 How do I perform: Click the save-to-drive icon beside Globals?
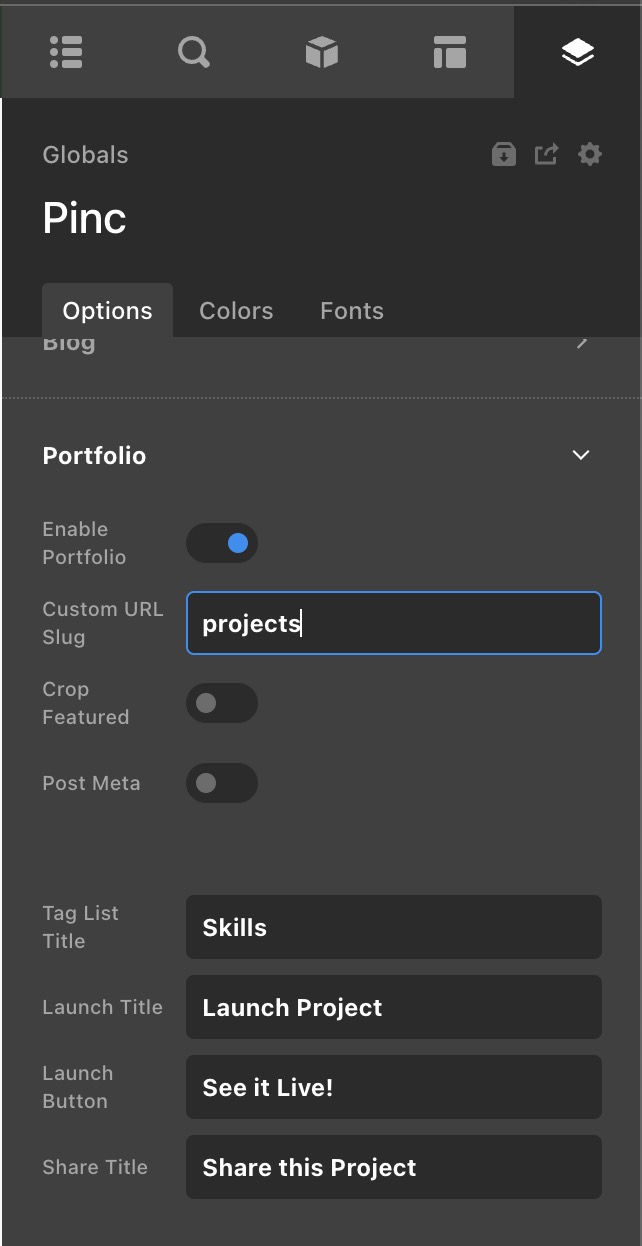pyautogui.click(x=504, y=155)
